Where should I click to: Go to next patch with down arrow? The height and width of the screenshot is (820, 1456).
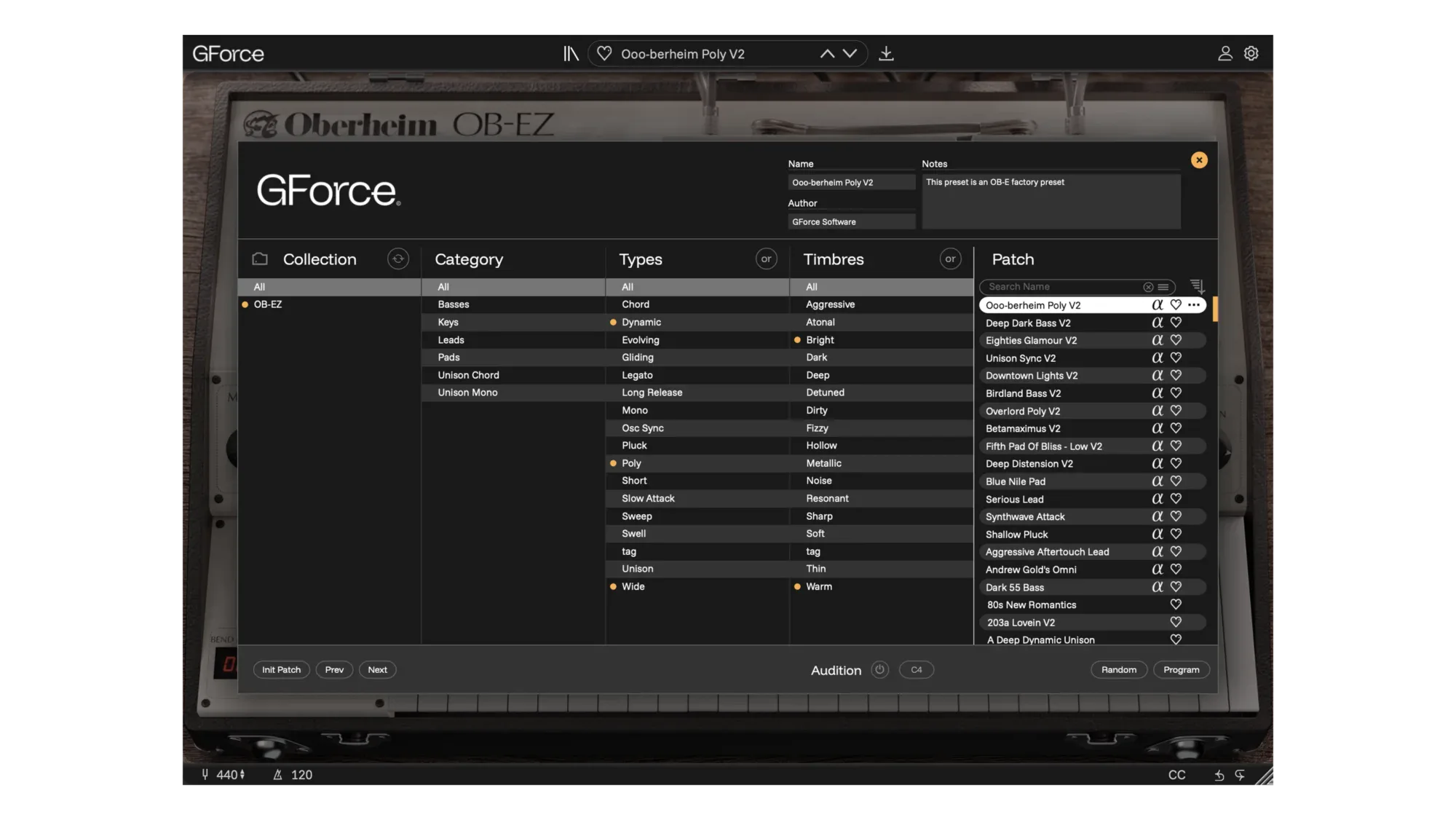(x=850, y=54)
